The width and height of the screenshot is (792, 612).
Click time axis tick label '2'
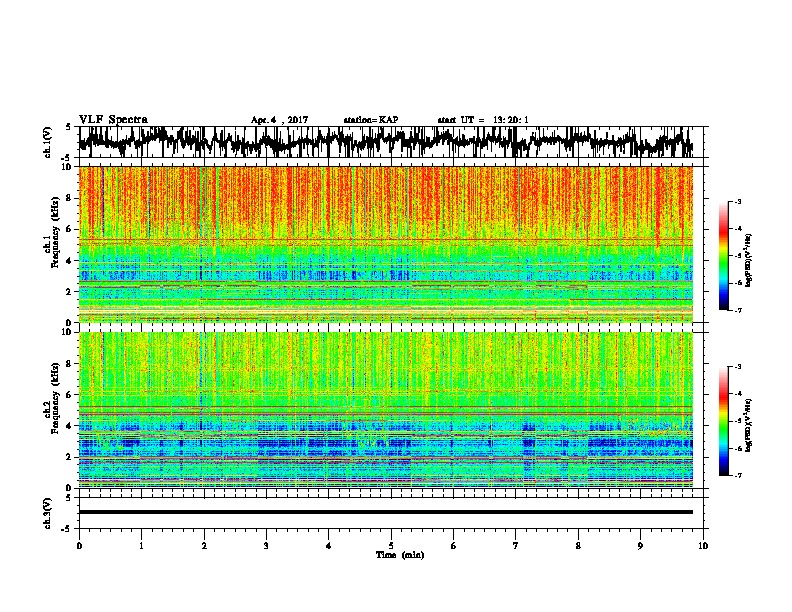(204, 546)
